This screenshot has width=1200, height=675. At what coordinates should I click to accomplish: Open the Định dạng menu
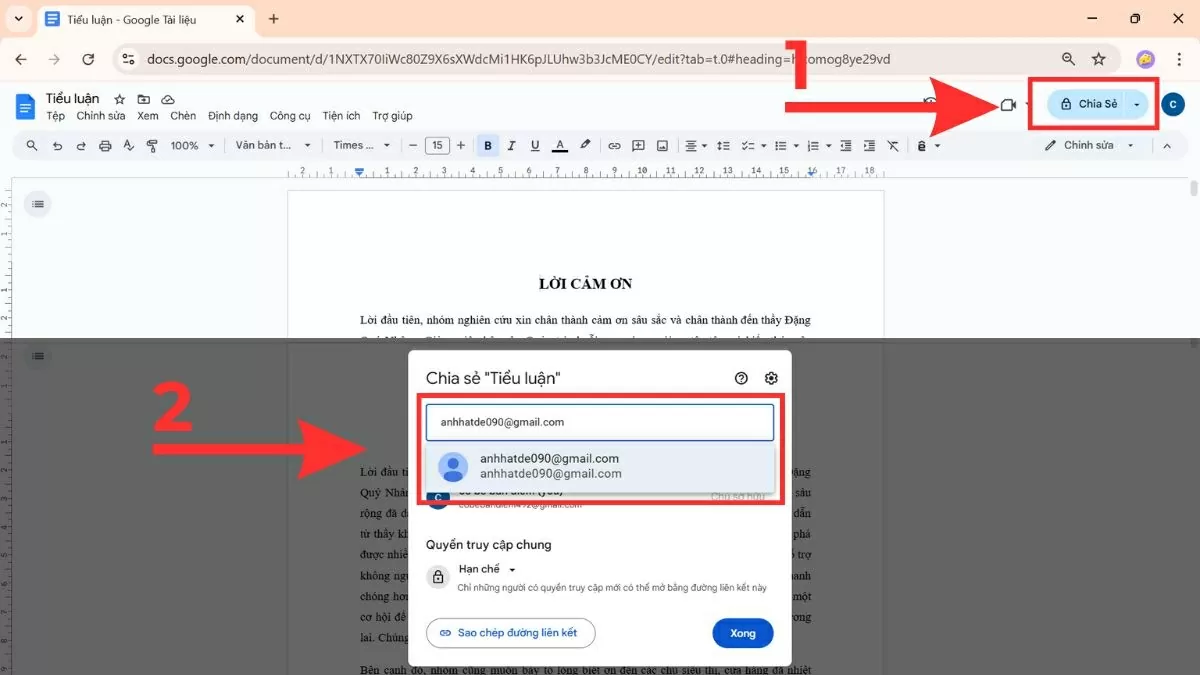pos(233,116)
